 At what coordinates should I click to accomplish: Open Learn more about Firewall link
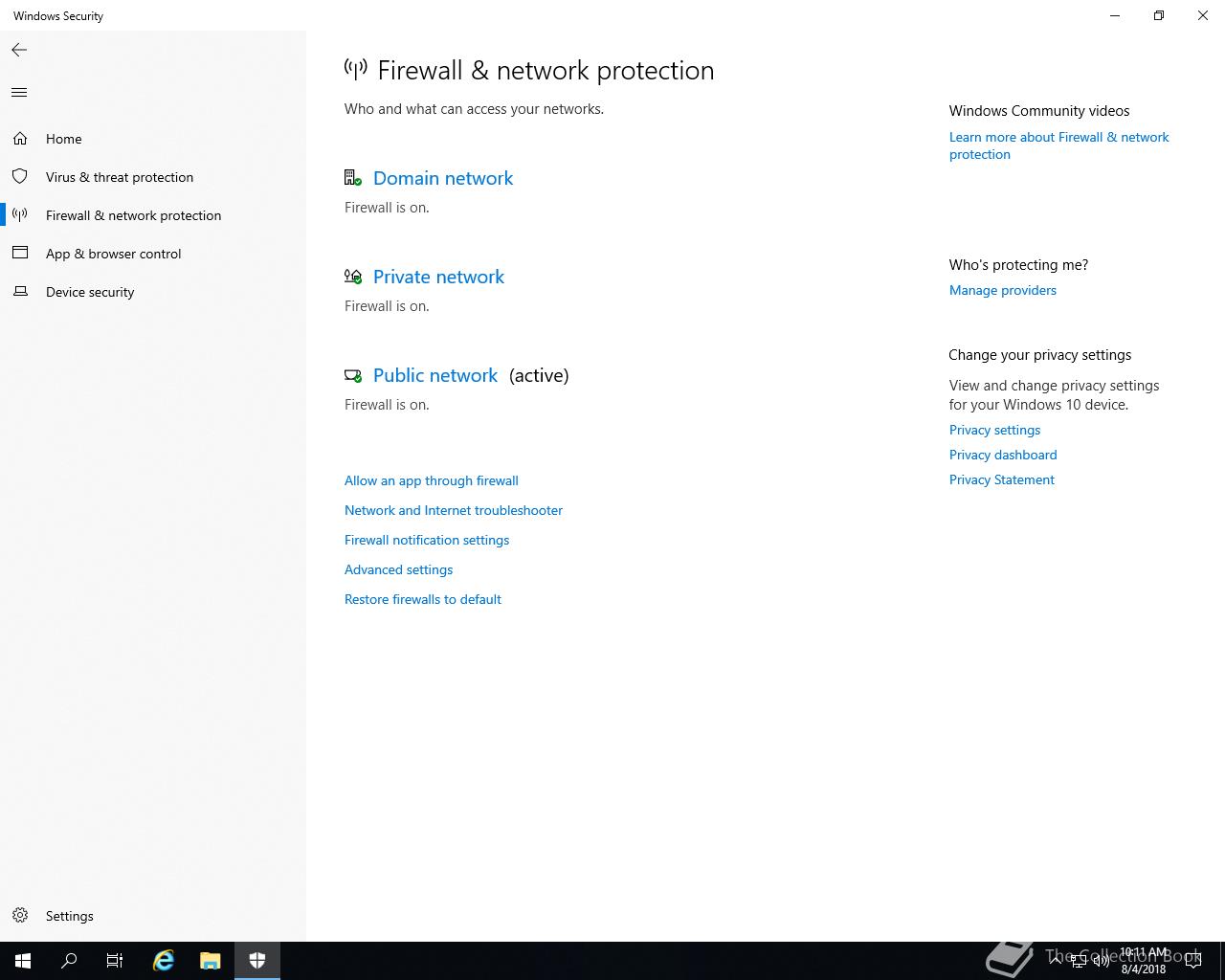pyautogui.click(x=1059, y=145)
